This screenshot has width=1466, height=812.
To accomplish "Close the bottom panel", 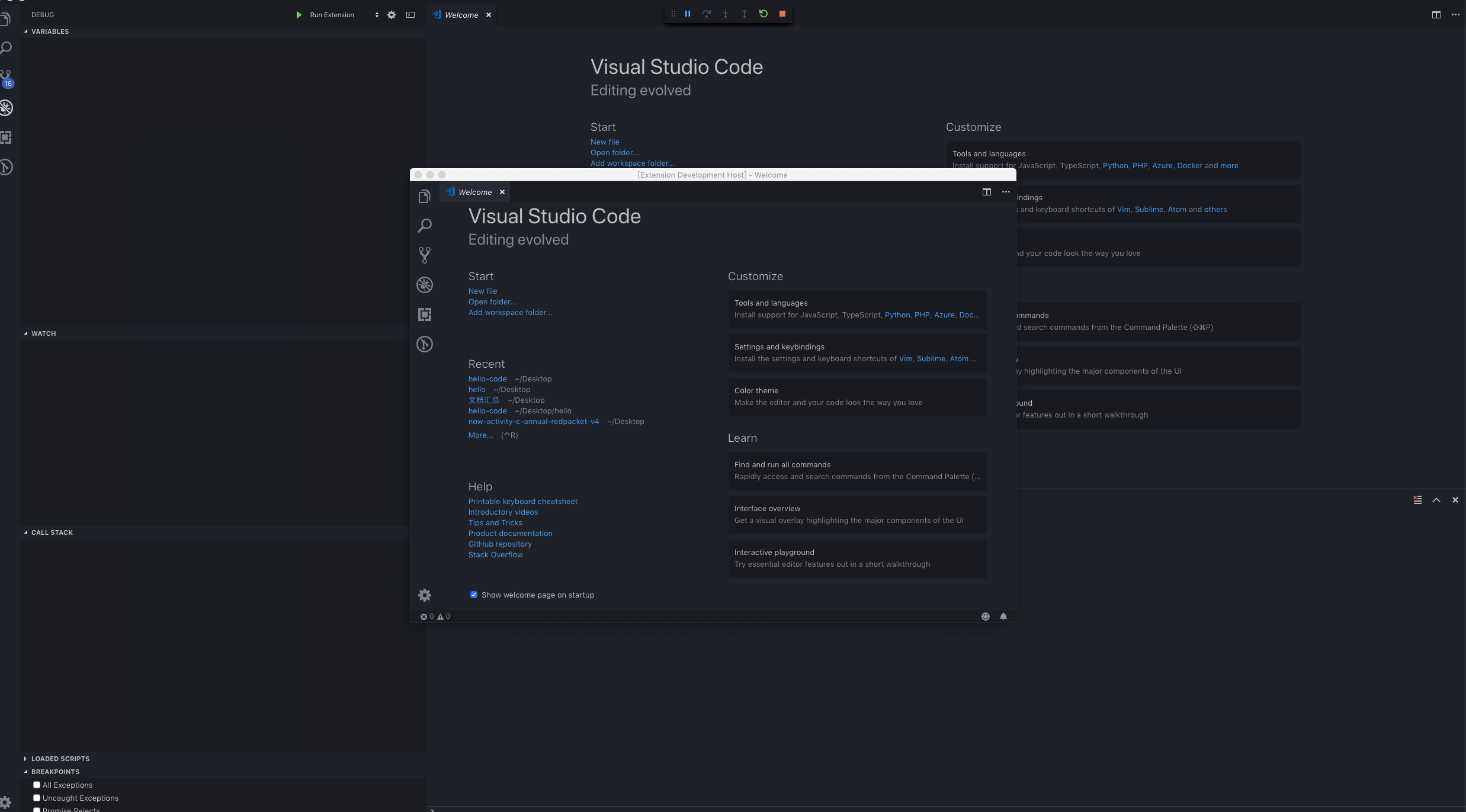I will point(1455,500).
